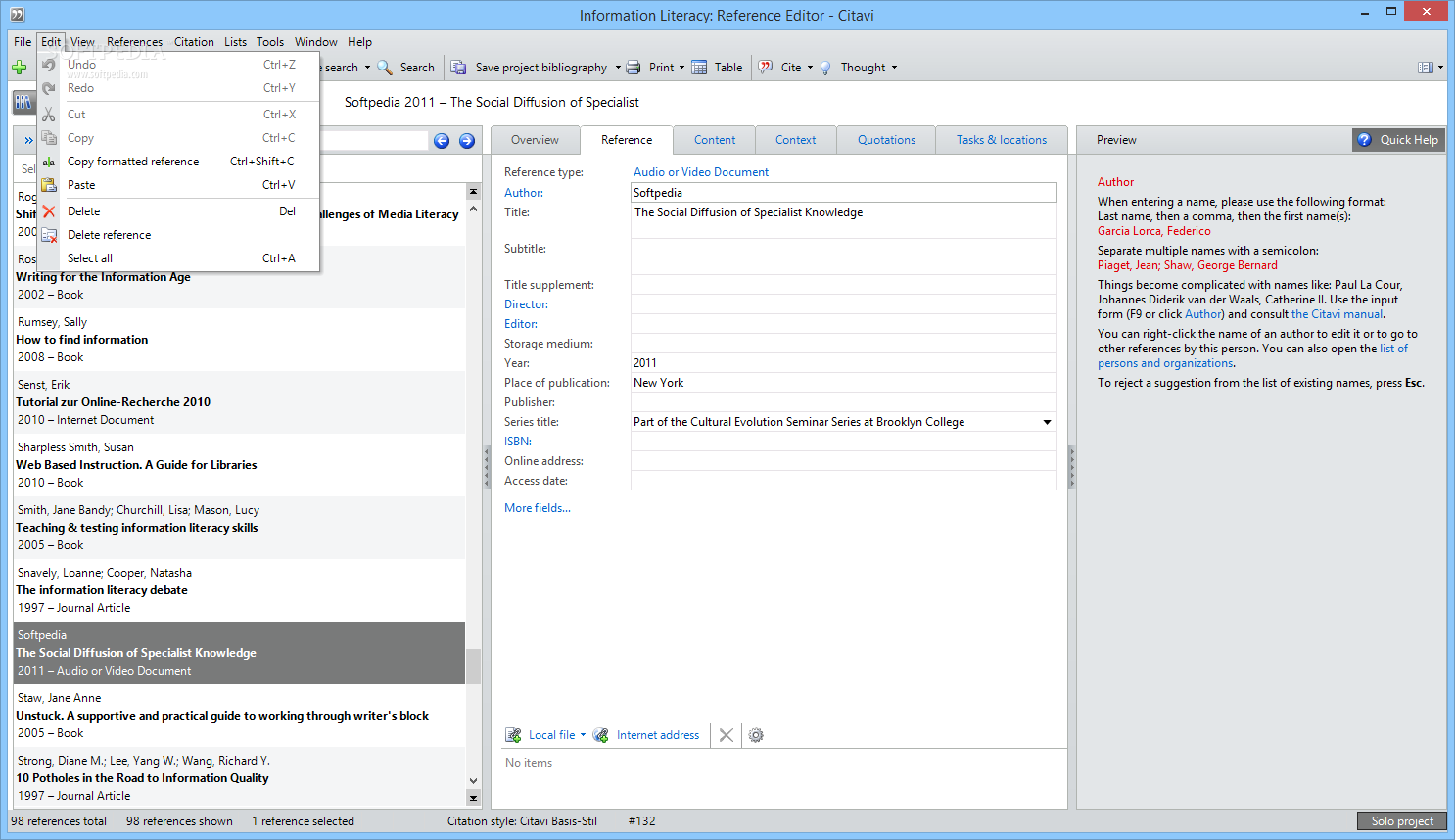The height and width of the screenshot is (840, 1455).
Task: Open the layout view dropdown arrow
Action: tap(1440, 68)
